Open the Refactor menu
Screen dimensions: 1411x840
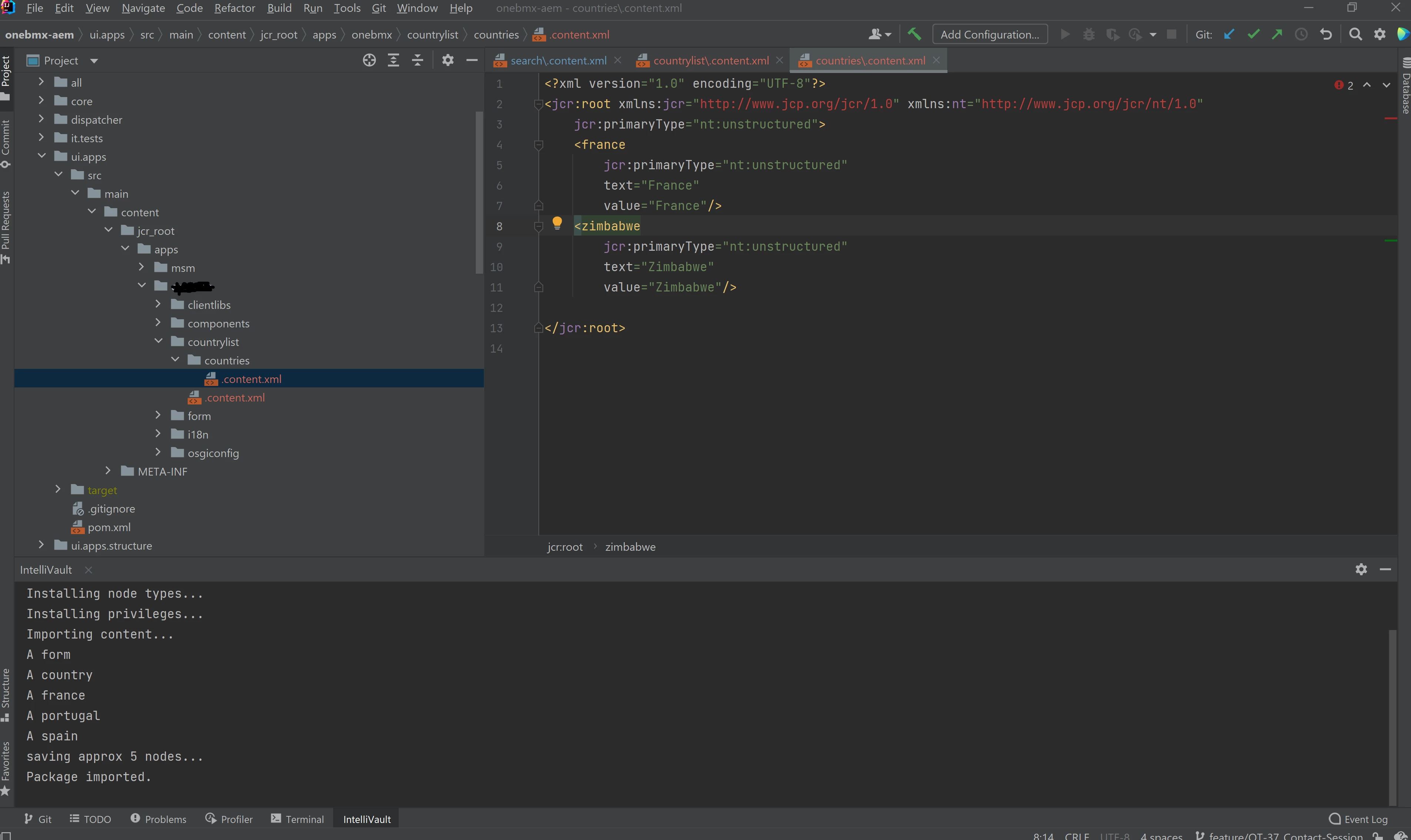click(x=235, y=8)
